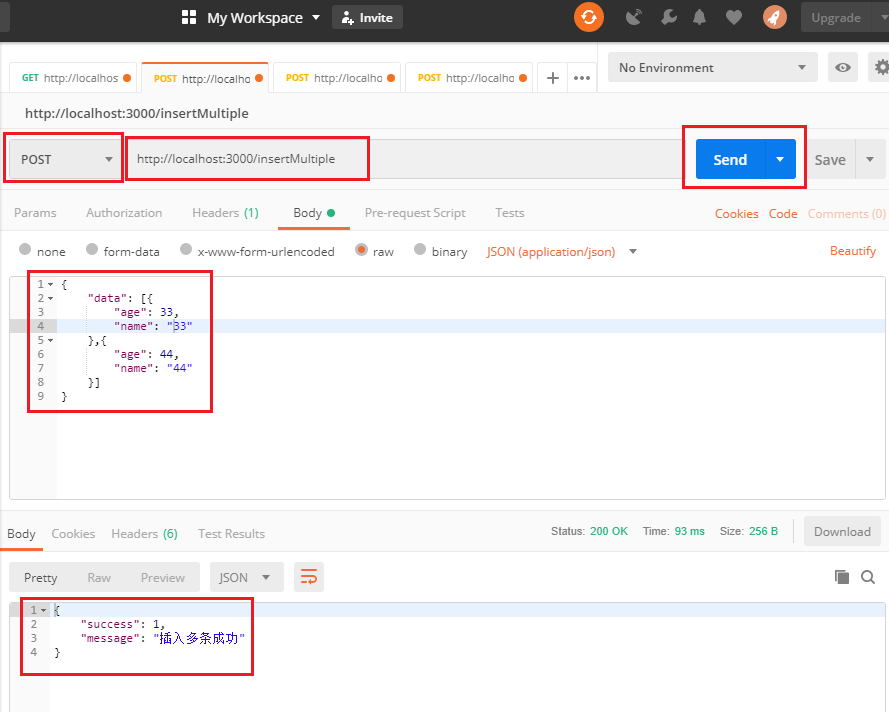This screenshot has width=889, height=712.
Task: Switch to the GET http://localhos tab
Action: (x=73, y=78)
